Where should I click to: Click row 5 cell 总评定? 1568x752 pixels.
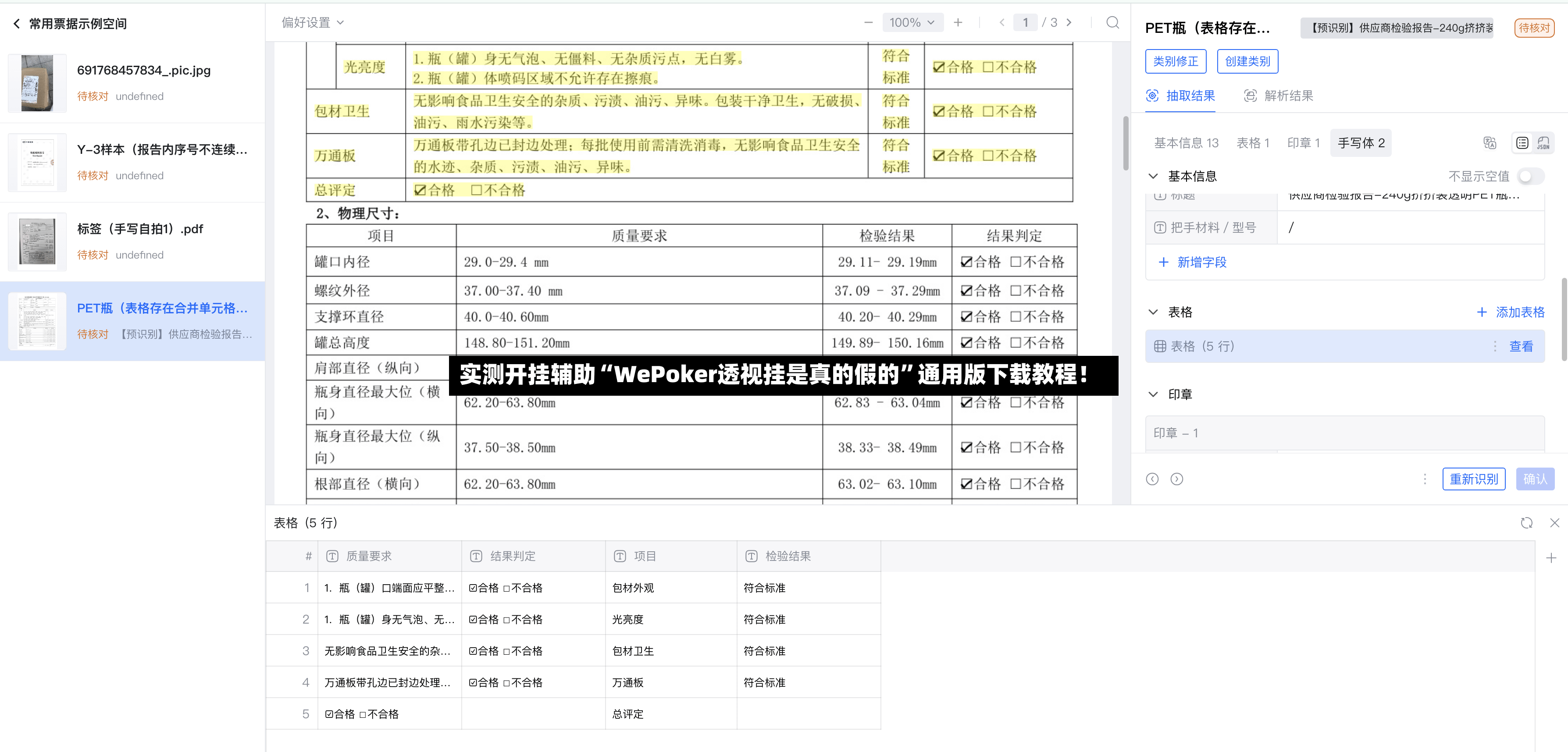tap(671, 714)
